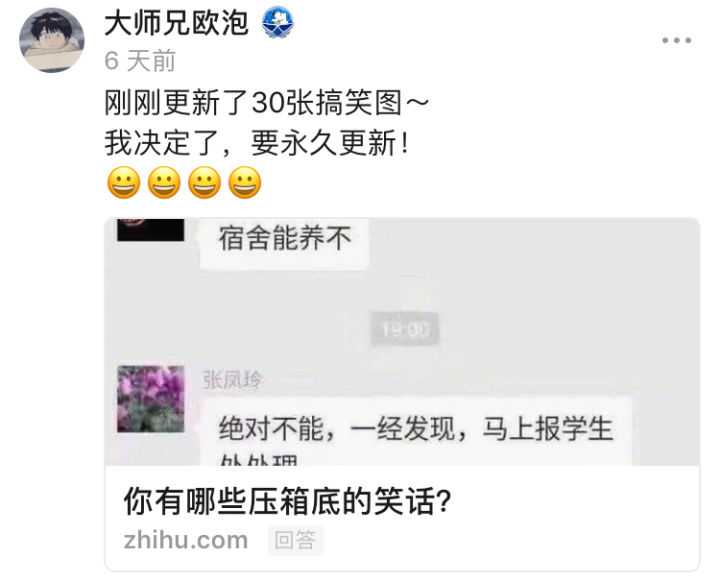Click the second smiley emoji
This screenshot has height=582, width=720.
[164, 183]
